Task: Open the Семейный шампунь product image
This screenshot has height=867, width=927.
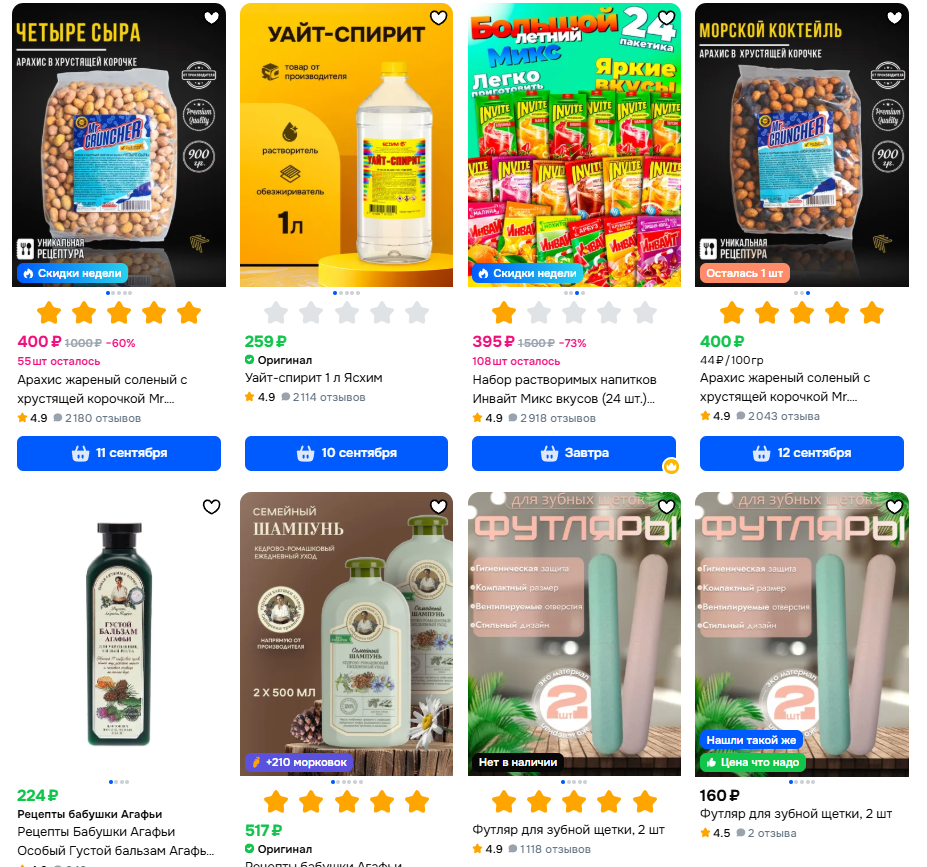Action: pos(346,634)
